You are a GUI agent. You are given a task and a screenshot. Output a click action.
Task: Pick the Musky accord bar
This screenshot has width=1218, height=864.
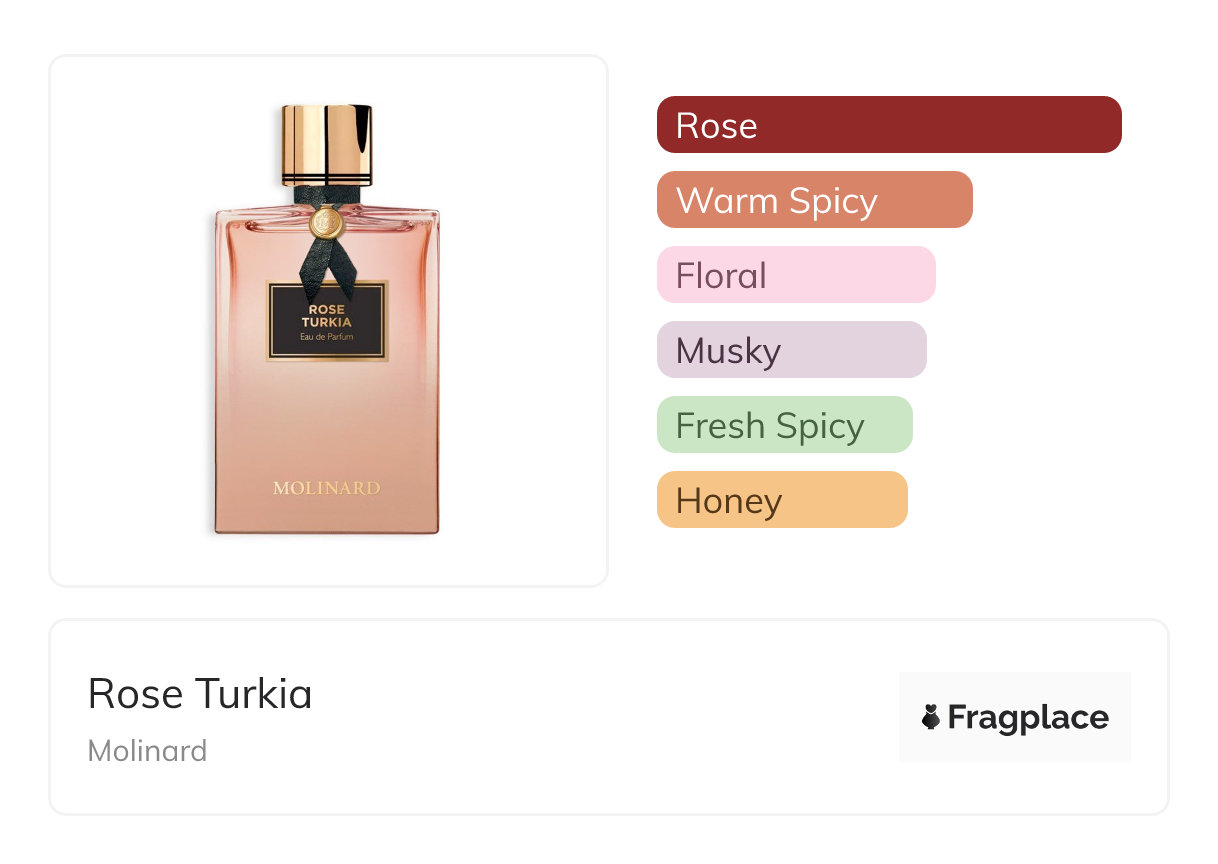tap(792, 350)
